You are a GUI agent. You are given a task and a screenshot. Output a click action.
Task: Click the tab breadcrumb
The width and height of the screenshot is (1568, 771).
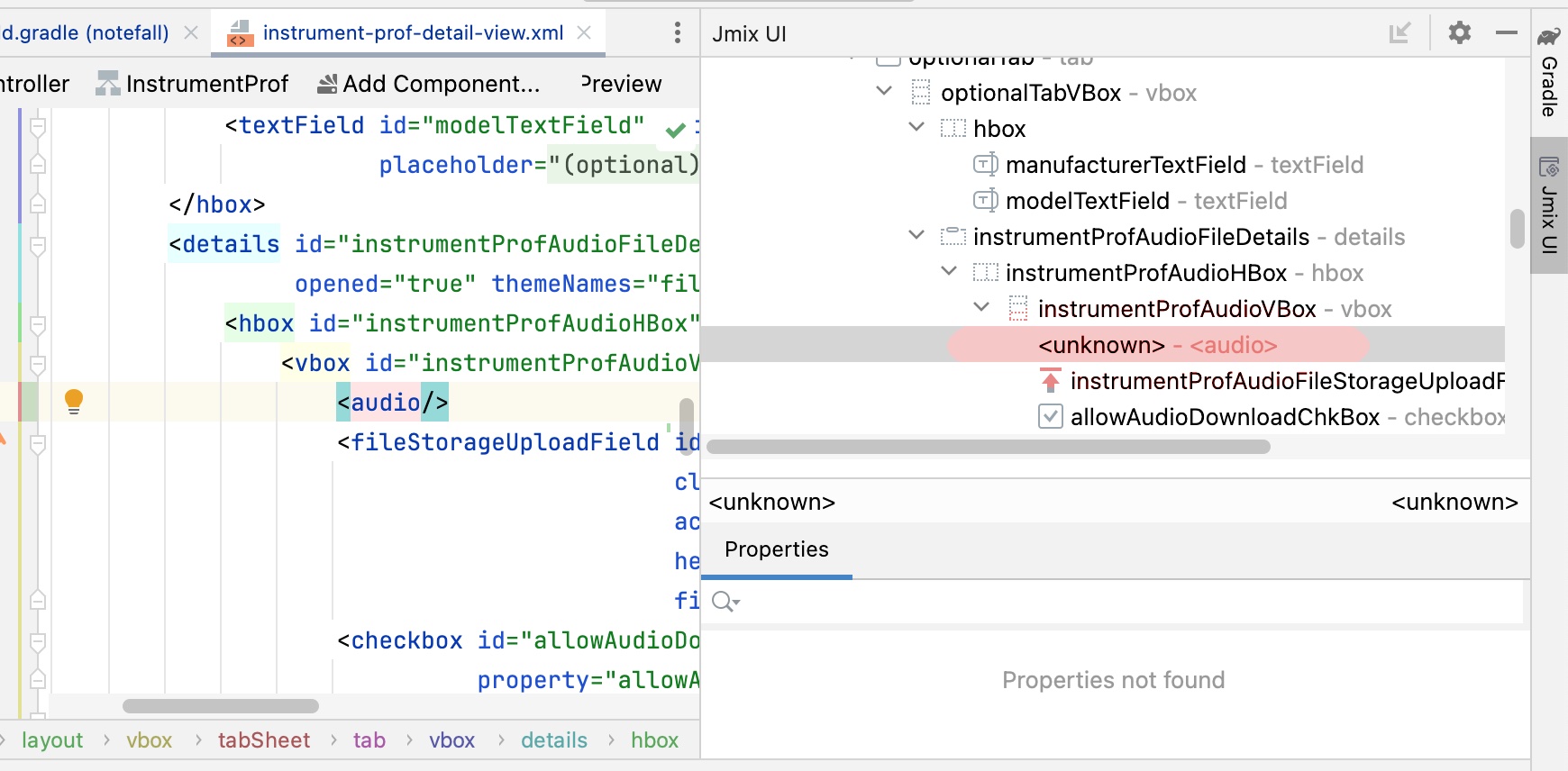(369, 740)
